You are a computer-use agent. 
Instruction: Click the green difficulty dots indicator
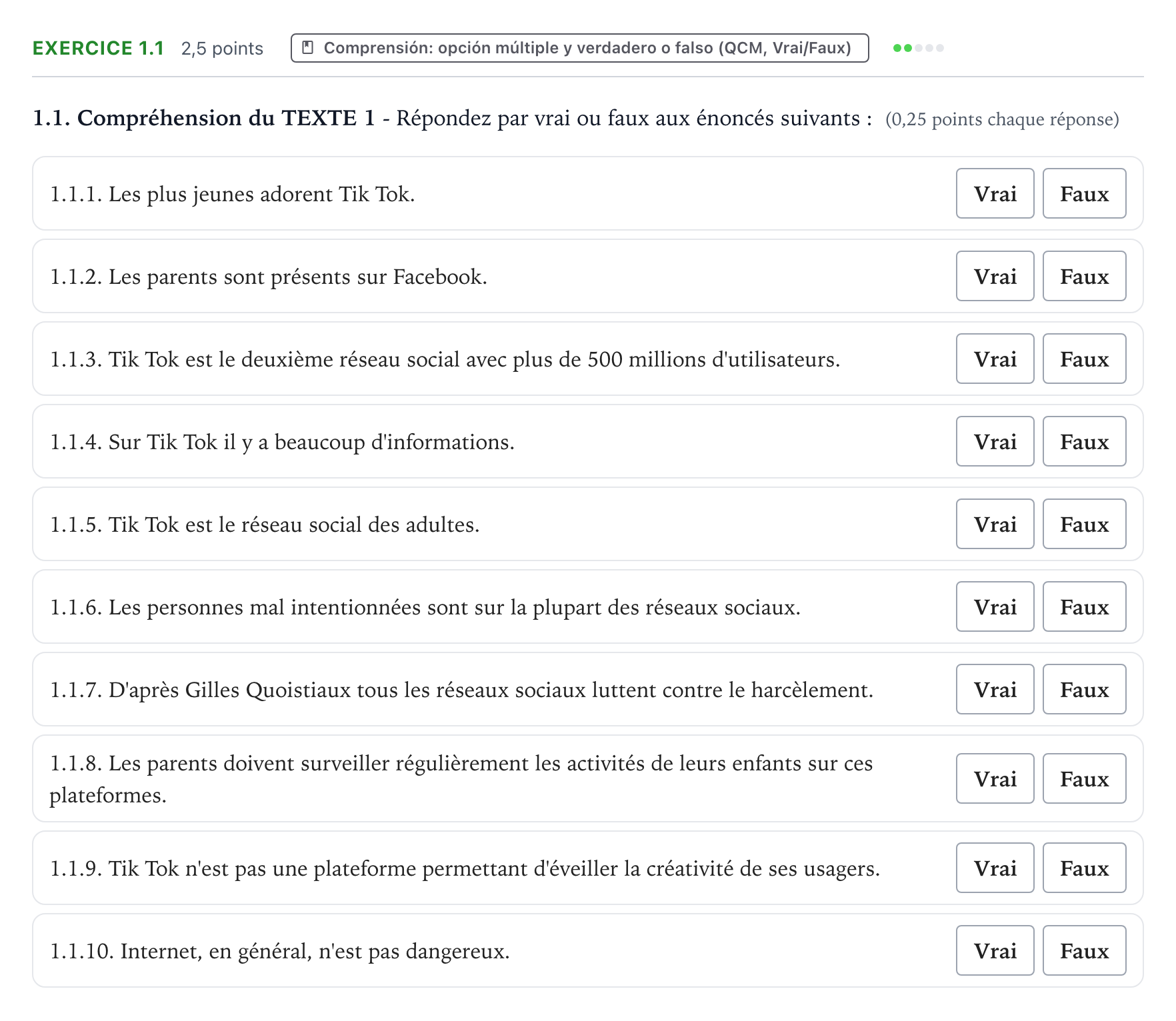(x=918, y=48)
